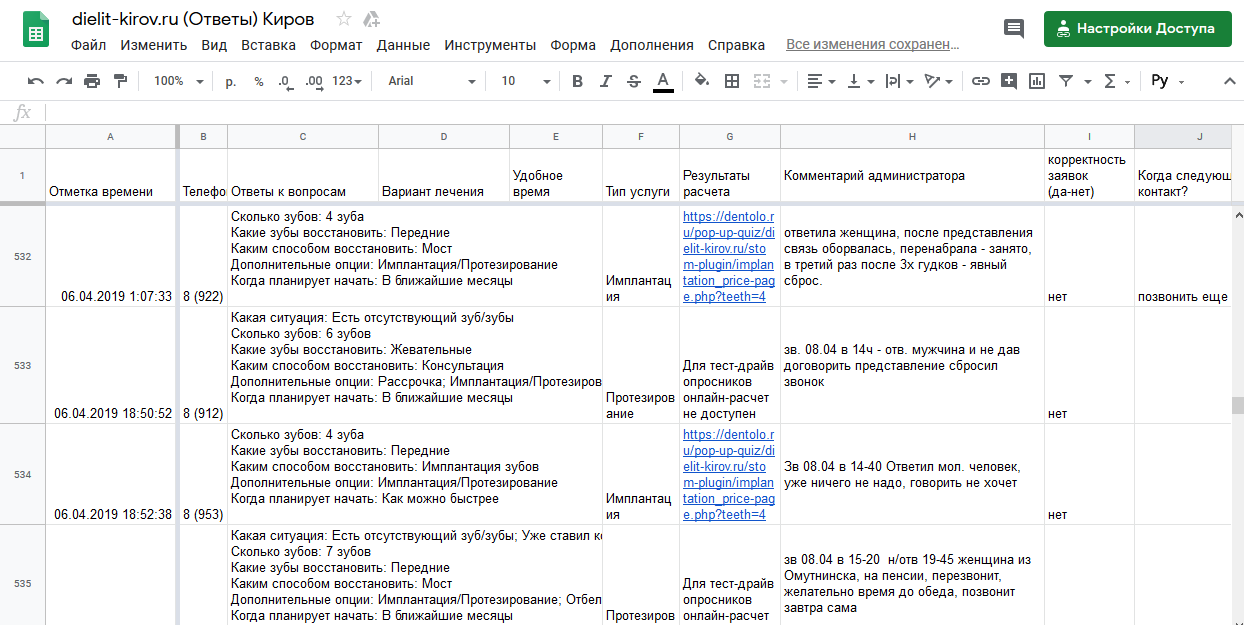Screen dimensions: 1244x625
Task: Open the Данные menu
Action: click(x=403, y=45)
